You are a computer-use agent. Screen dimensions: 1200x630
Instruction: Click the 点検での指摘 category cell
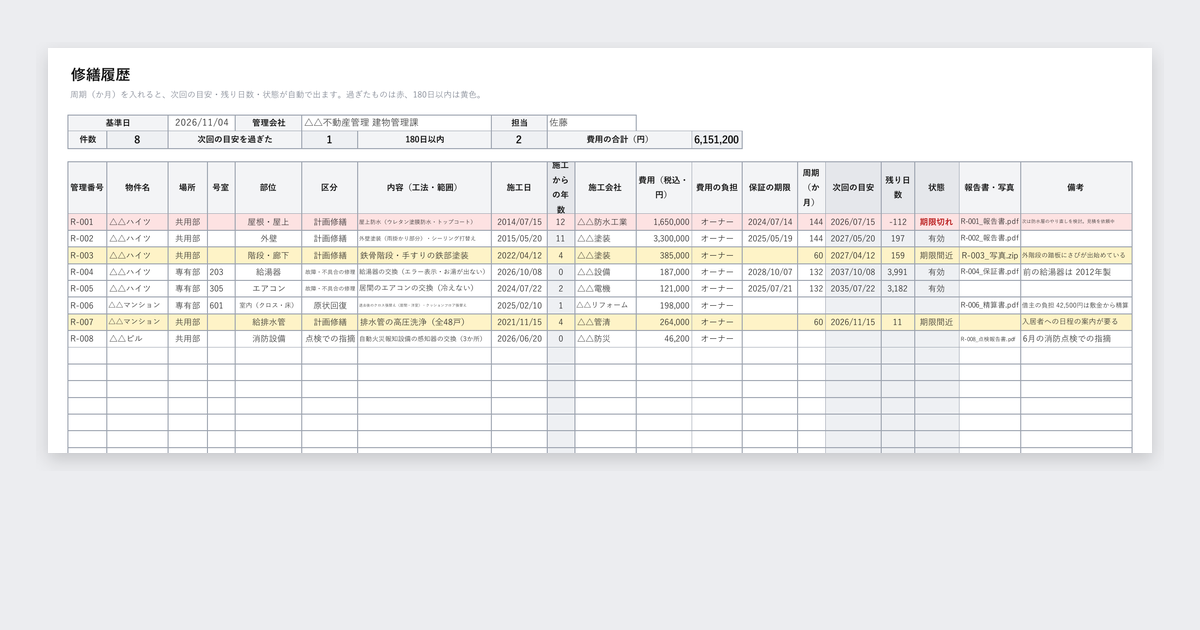[330, 339]
